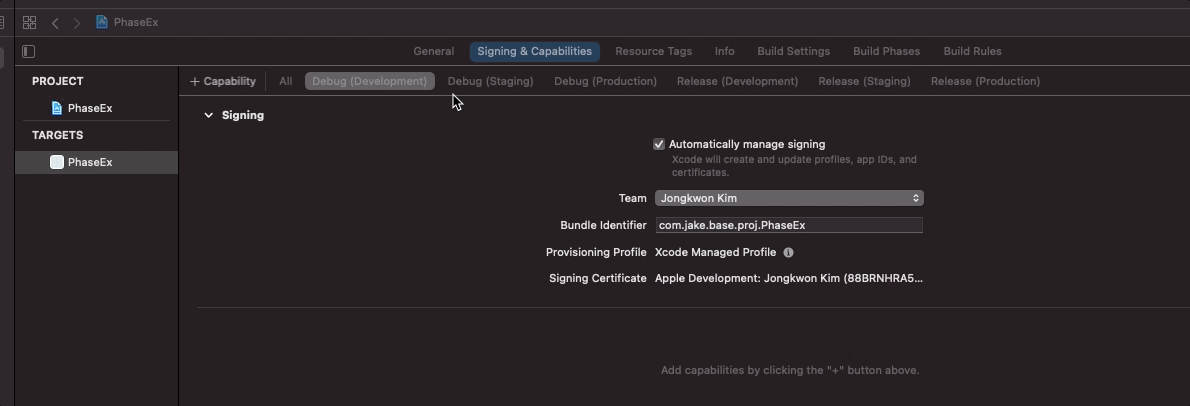This screenshot has width=1190, height=406.
Task: Go back with the left chevron
Action: [55, 23]
